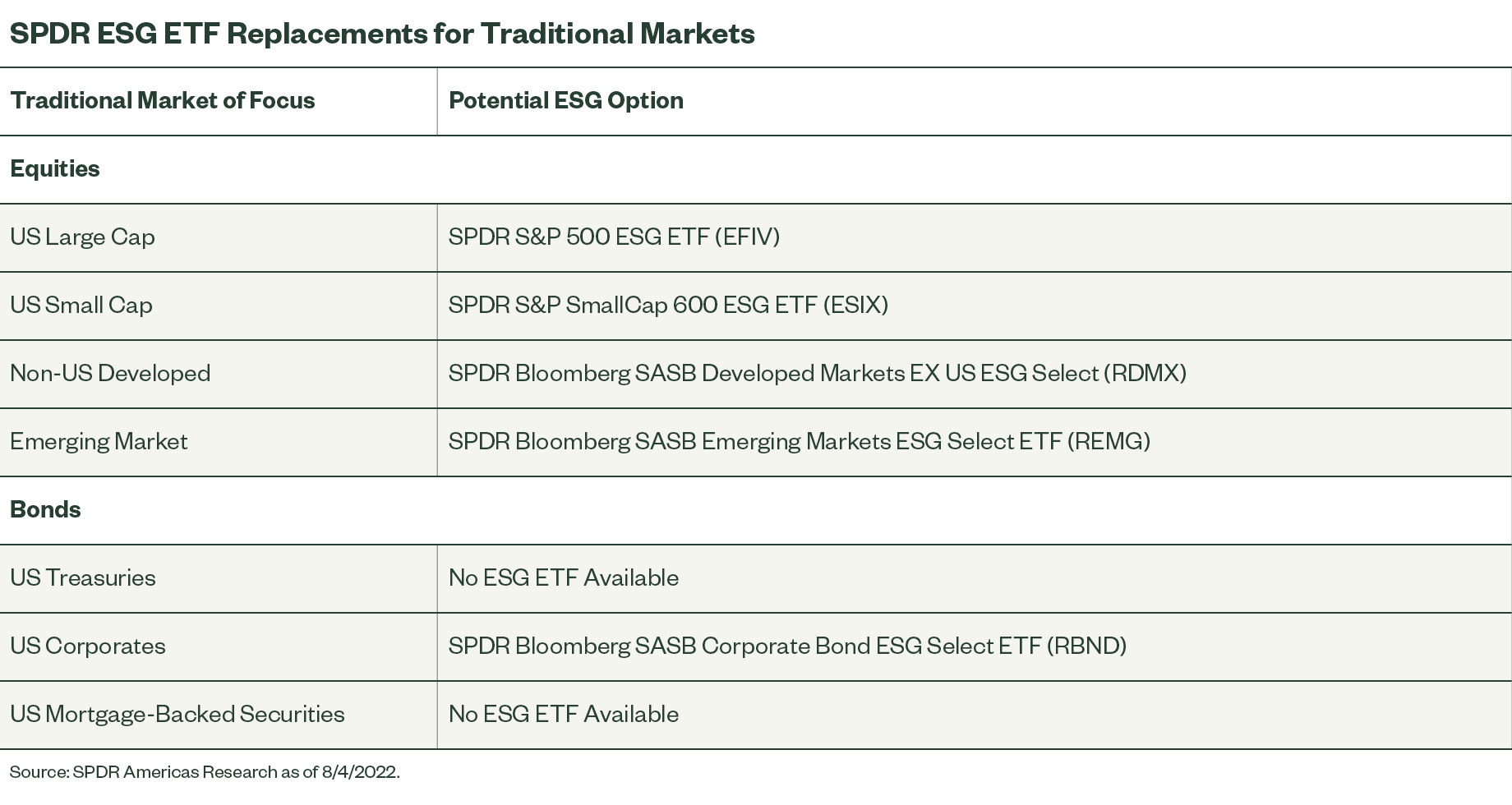Screen dimensions: 1512x805
Task: Click the SPDR S&P SmallCap 600 ESG ETF (ESIX) entry
Action: [668, 305]
